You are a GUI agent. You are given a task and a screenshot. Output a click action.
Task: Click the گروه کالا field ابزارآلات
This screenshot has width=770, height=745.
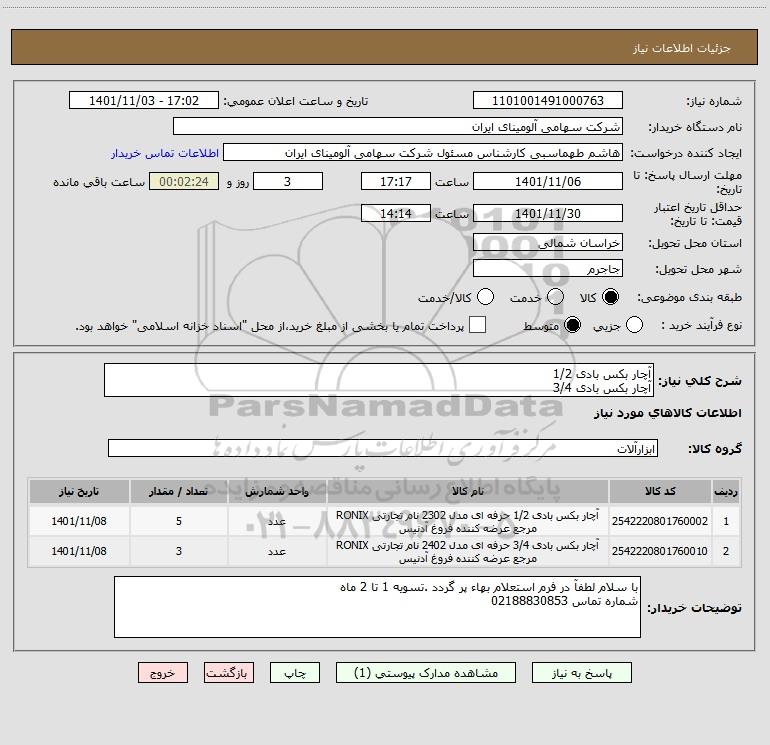pyautogui.click(x=383, y=448)
